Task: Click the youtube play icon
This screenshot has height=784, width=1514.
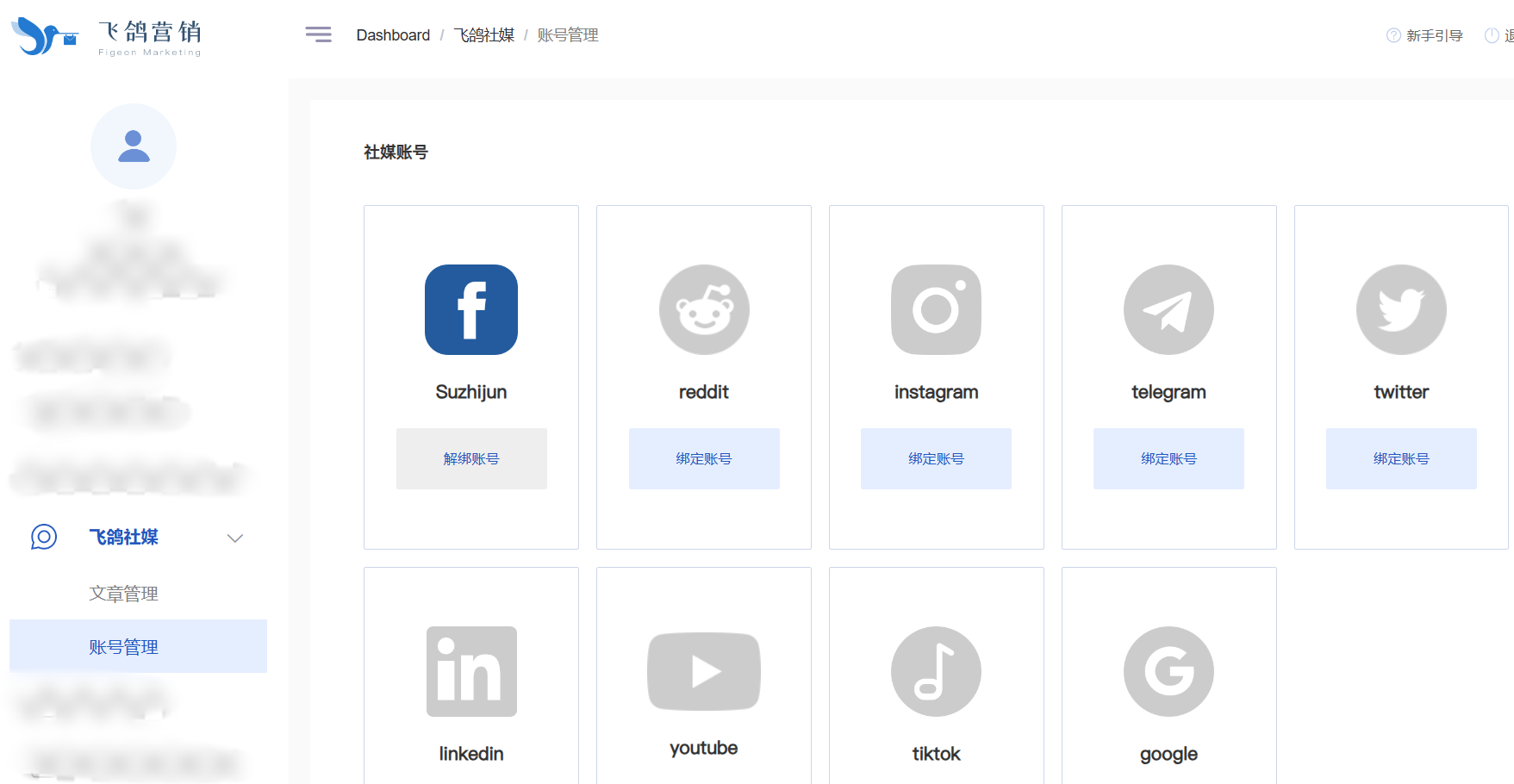Action: [x=704, y=671]
